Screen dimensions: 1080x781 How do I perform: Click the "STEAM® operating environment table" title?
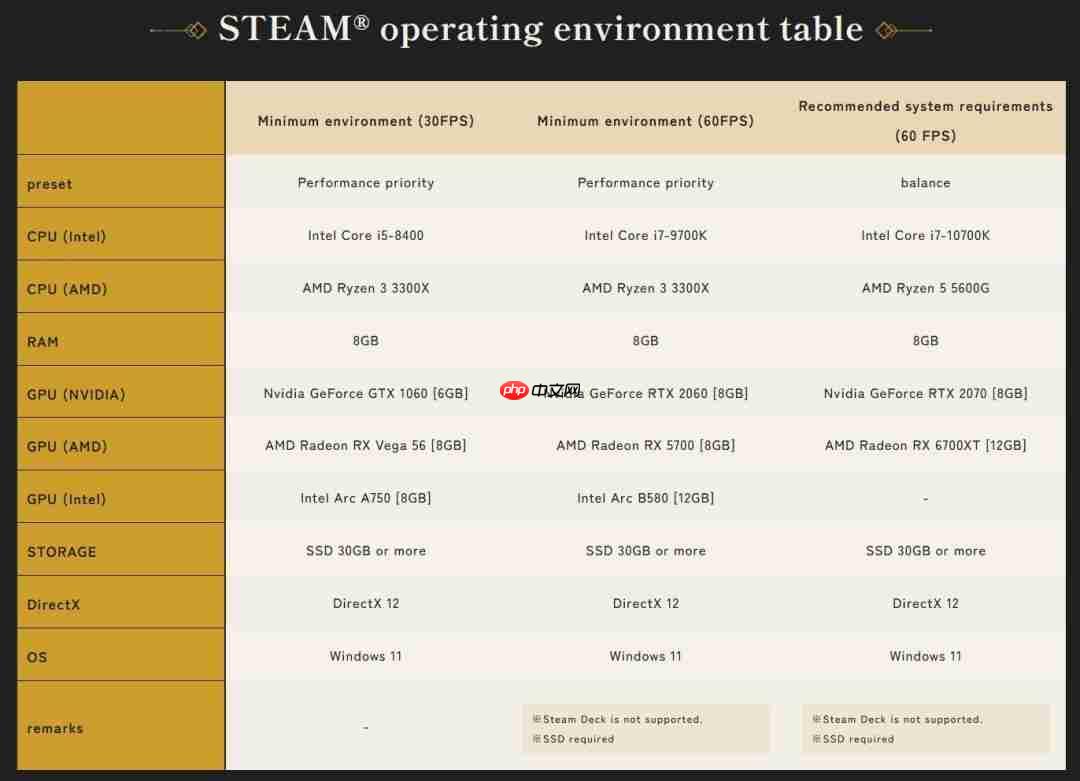coord(541,29)
